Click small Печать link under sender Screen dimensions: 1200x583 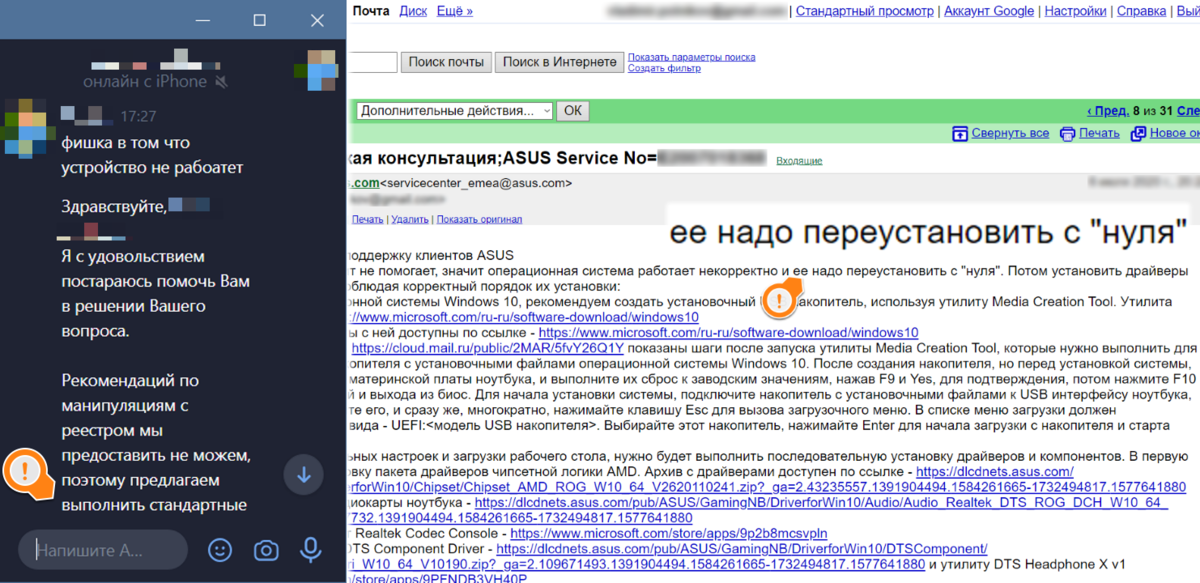367,219
